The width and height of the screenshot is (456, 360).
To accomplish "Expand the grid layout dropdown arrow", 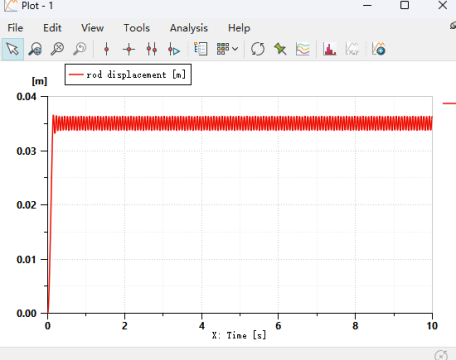I will click(x=235, y=49).
